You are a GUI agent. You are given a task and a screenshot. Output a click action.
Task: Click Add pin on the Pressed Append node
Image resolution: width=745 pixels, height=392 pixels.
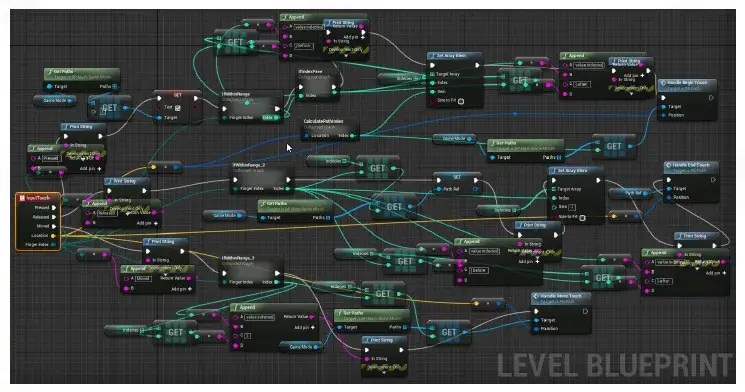point(90,169)
